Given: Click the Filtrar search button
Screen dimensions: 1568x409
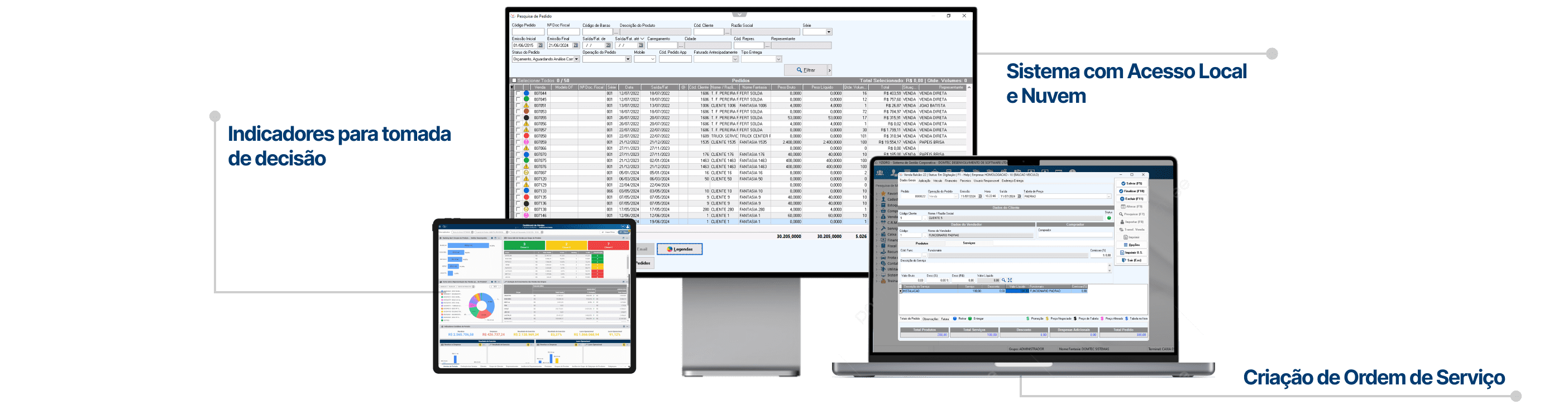Looking at the screenshot, I should click(805, 70).
